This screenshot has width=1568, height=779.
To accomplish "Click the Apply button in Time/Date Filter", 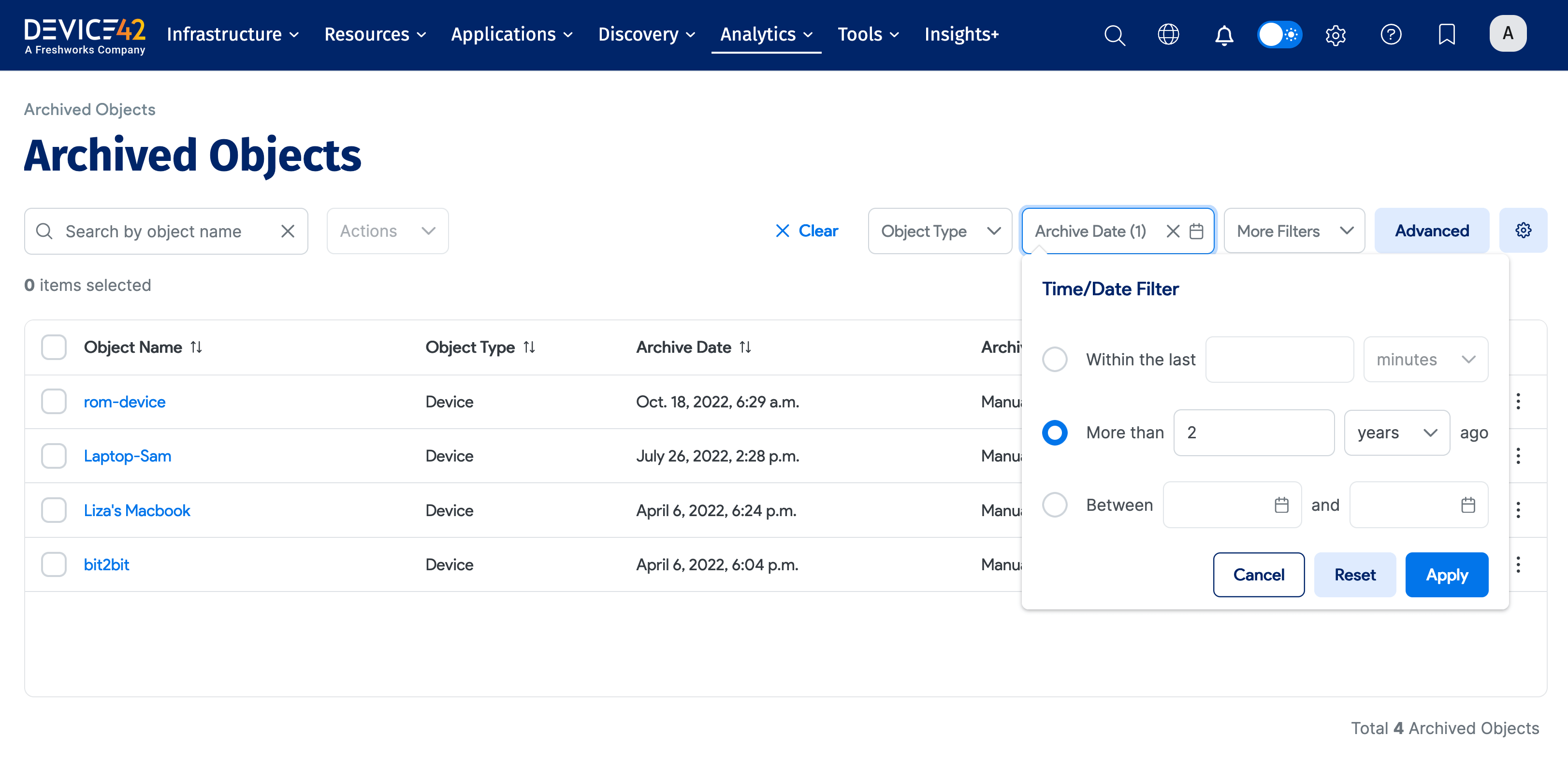I will tap(1447, 574).
